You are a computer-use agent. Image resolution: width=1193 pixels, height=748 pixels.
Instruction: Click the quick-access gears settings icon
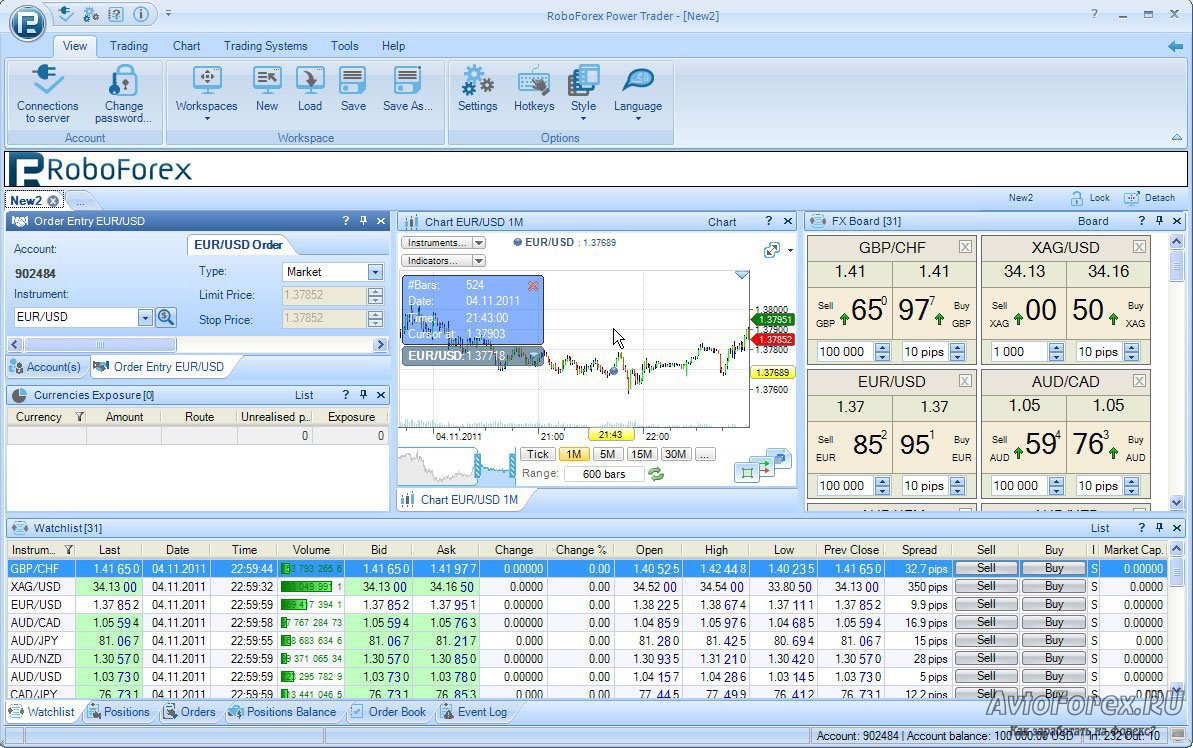(x=91, y=14)
